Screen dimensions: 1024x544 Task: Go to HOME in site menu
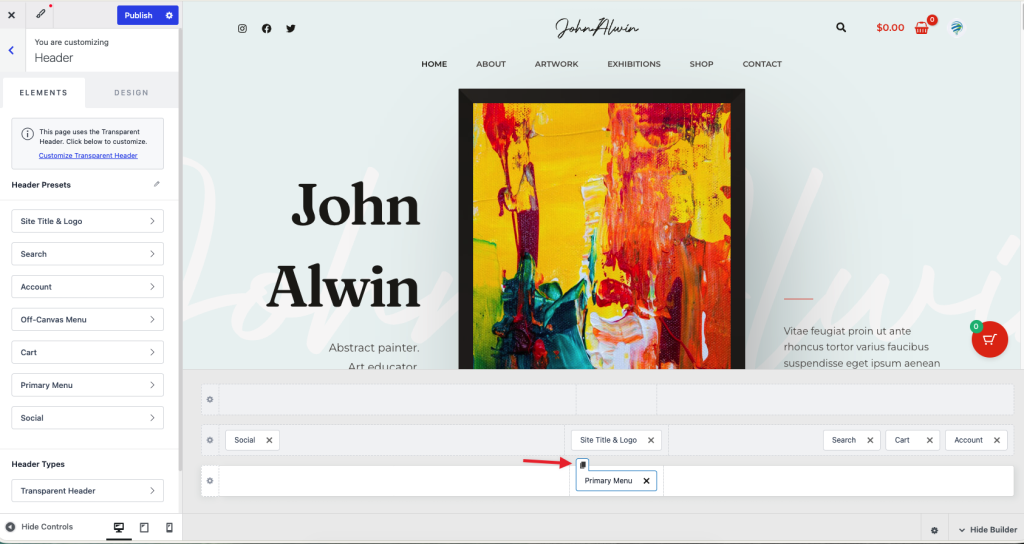pyautogui.click(x=434, y=64)
